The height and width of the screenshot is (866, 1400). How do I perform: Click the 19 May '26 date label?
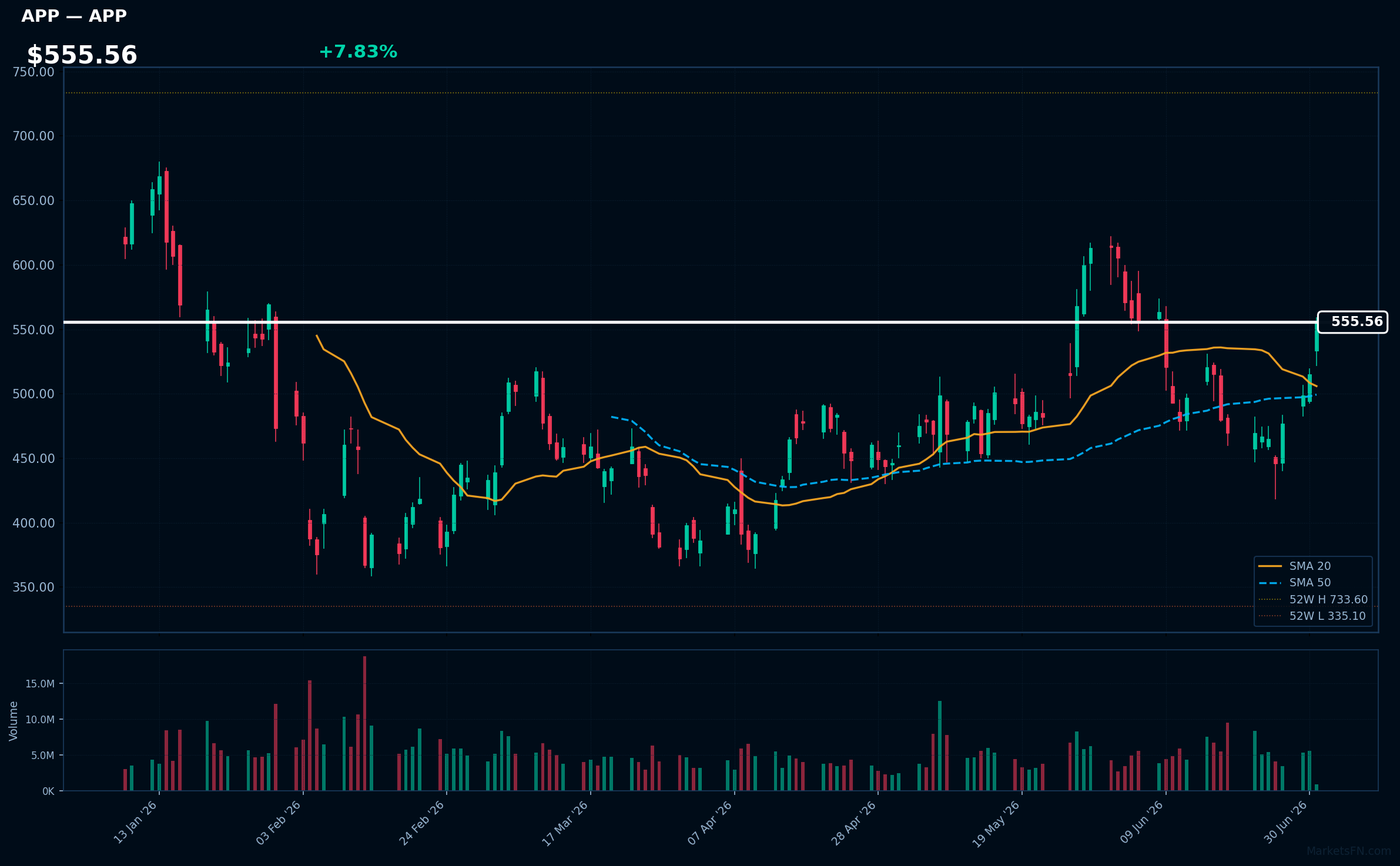pyautogui.click(x=997, y=823)
